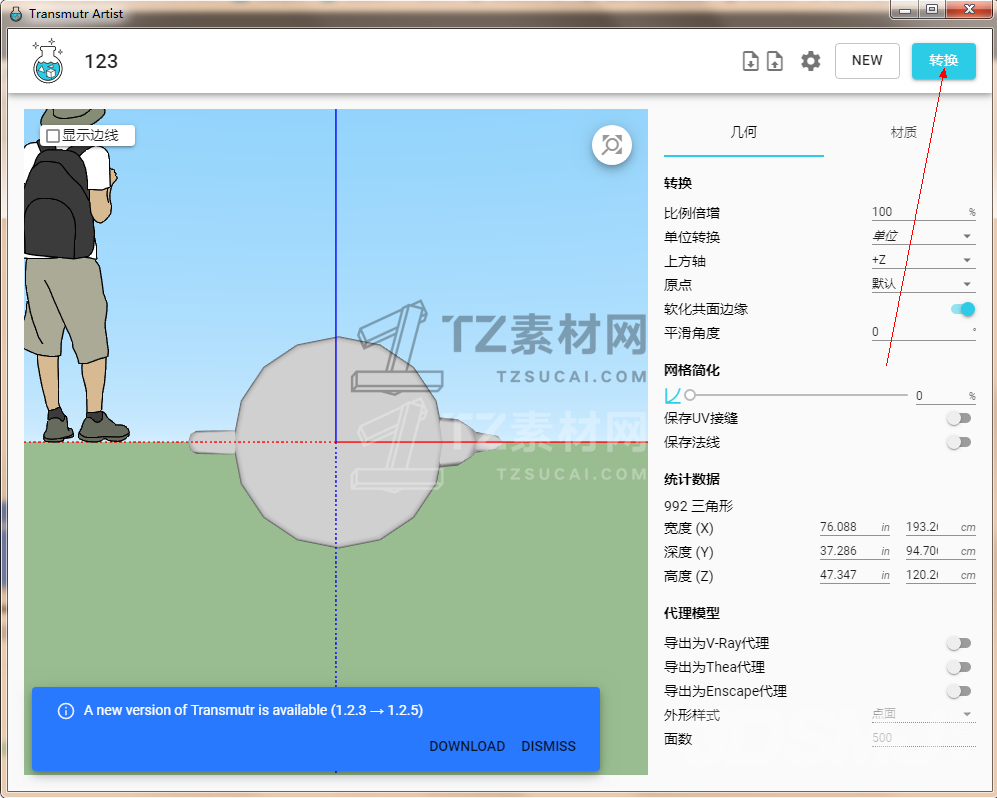
Task: Enable 导出为Thea代理 switch
Action: tap(959, 667)
